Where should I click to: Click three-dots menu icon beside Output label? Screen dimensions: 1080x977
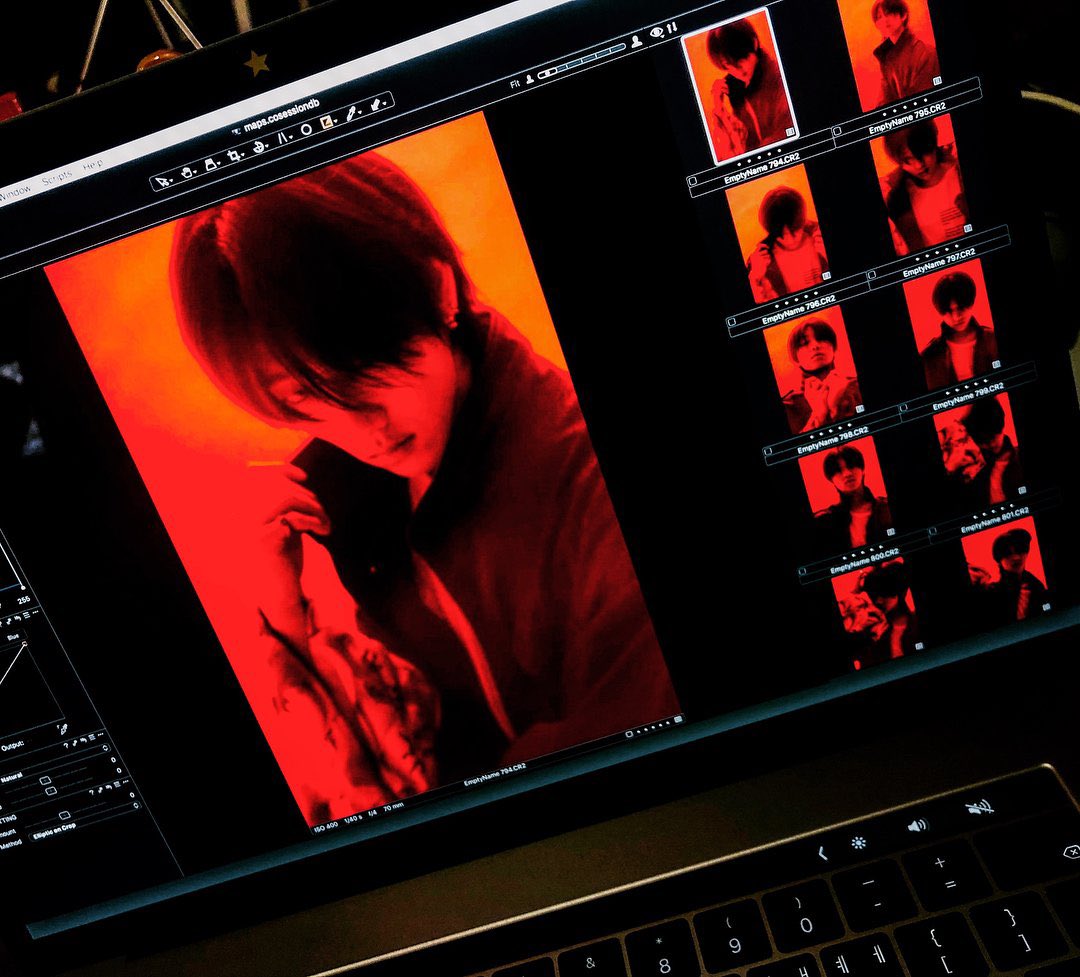click(101, 734)
